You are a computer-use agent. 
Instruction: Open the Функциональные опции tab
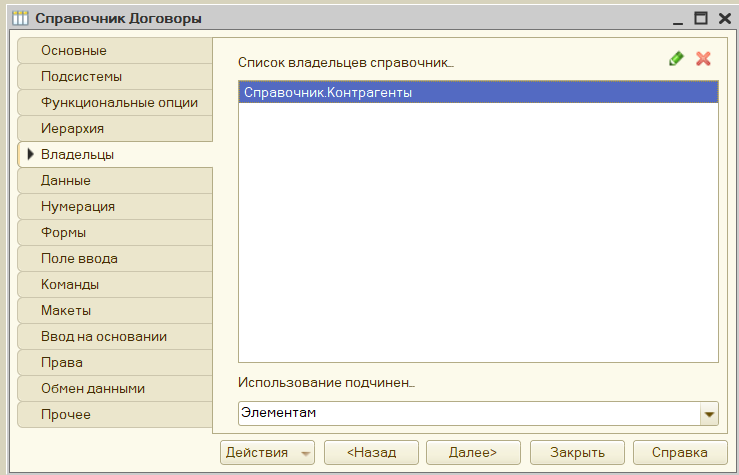tap(115, 102)
